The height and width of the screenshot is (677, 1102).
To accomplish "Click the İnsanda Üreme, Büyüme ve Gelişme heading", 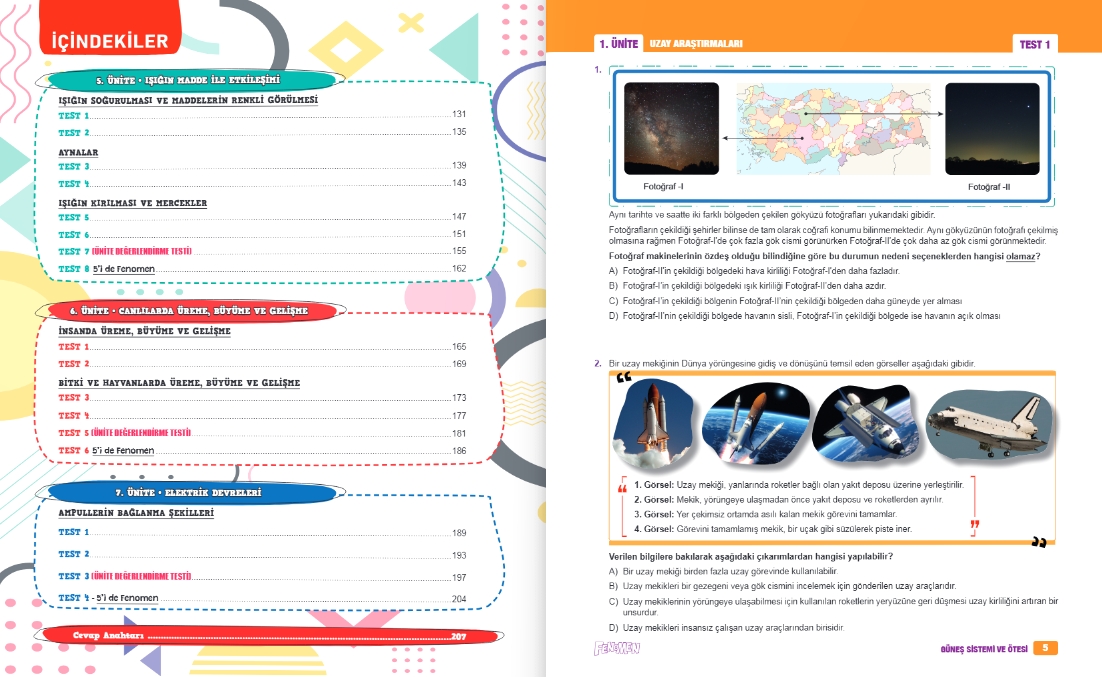I will point(144,330).
